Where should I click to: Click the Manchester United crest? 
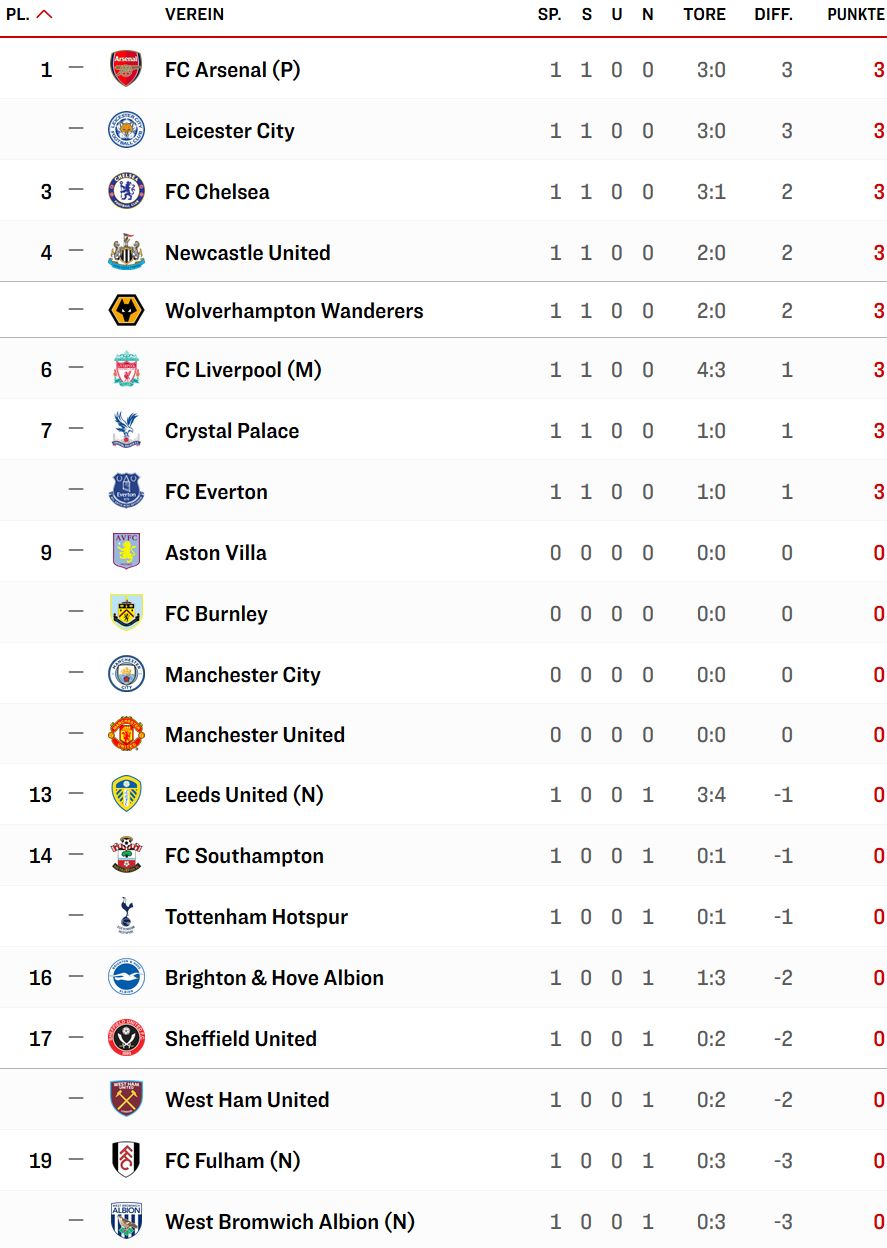126,734
